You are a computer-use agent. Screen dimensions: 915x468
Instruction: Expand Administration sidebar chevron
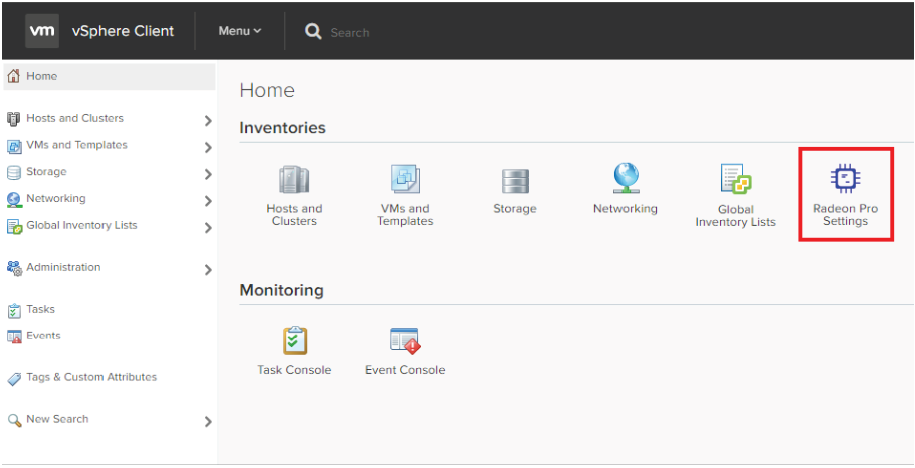(x=208, y=270)
